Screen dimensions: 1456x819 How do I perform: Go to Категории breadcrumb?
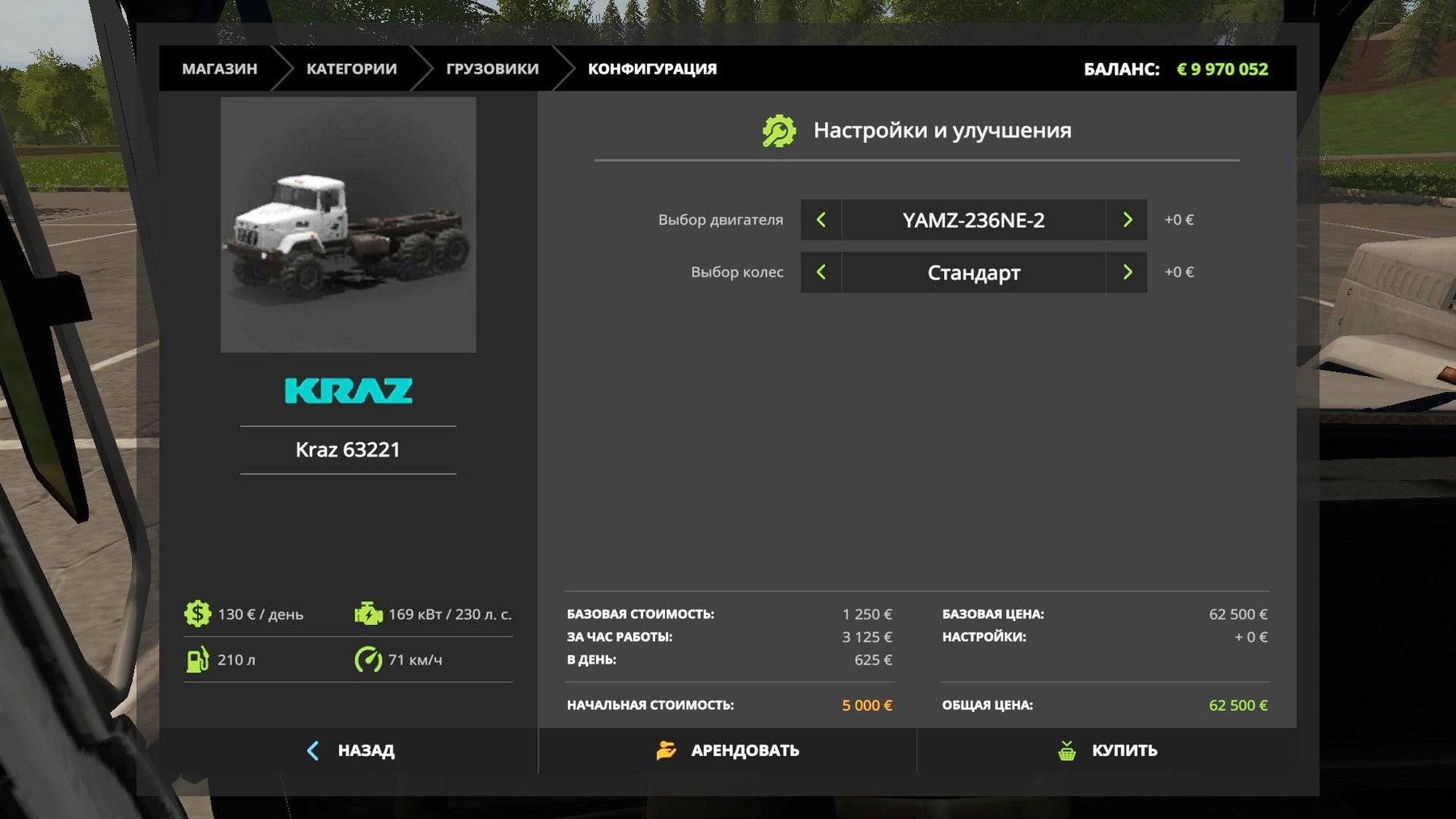pyautogui.click(x=351, y=69)
